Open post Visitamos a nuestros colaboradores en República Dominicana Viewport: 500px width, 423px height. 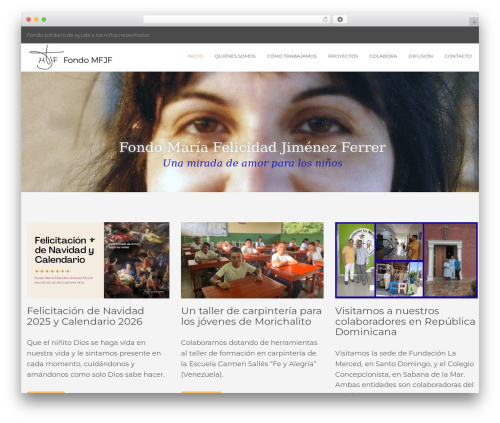point(405,321)
